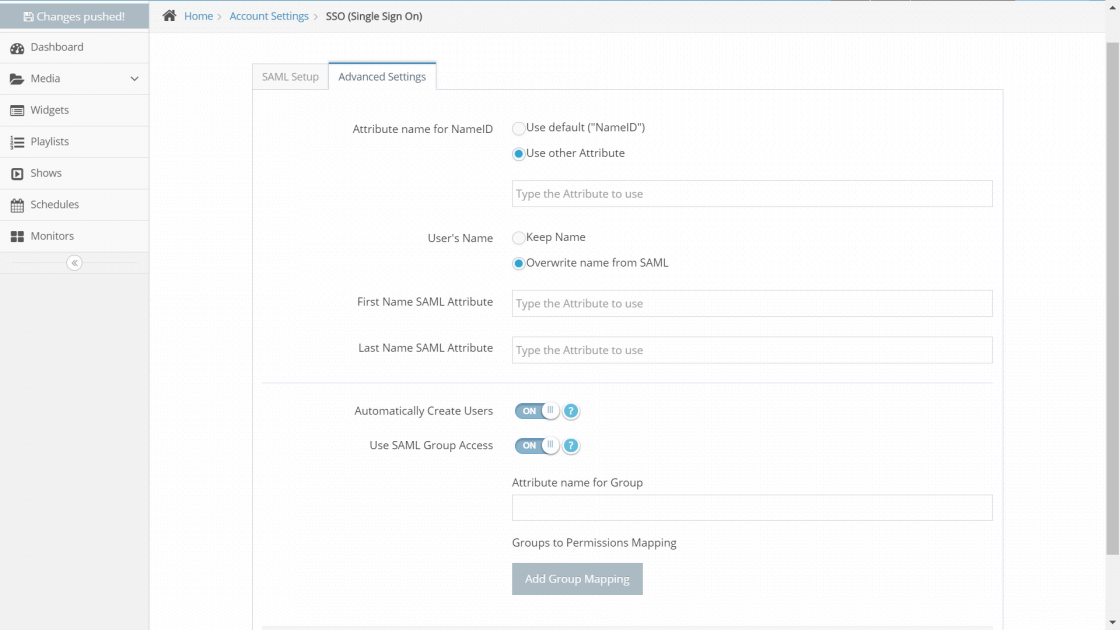Choose Keep Name radio button

pyautogui.click(x=518, y=237)
